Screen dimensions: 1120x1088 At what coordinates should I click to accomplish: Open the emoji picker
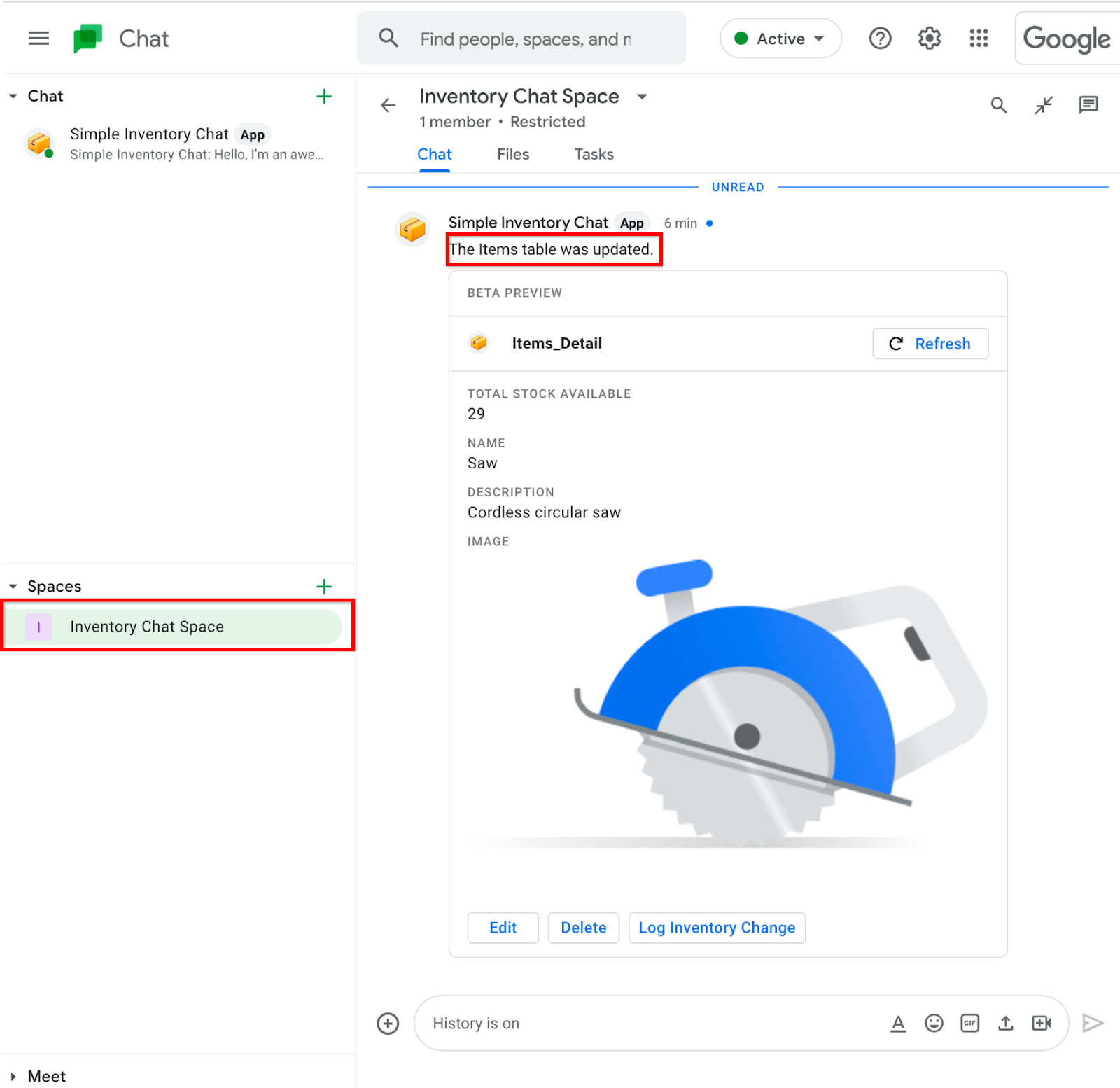934,1023
